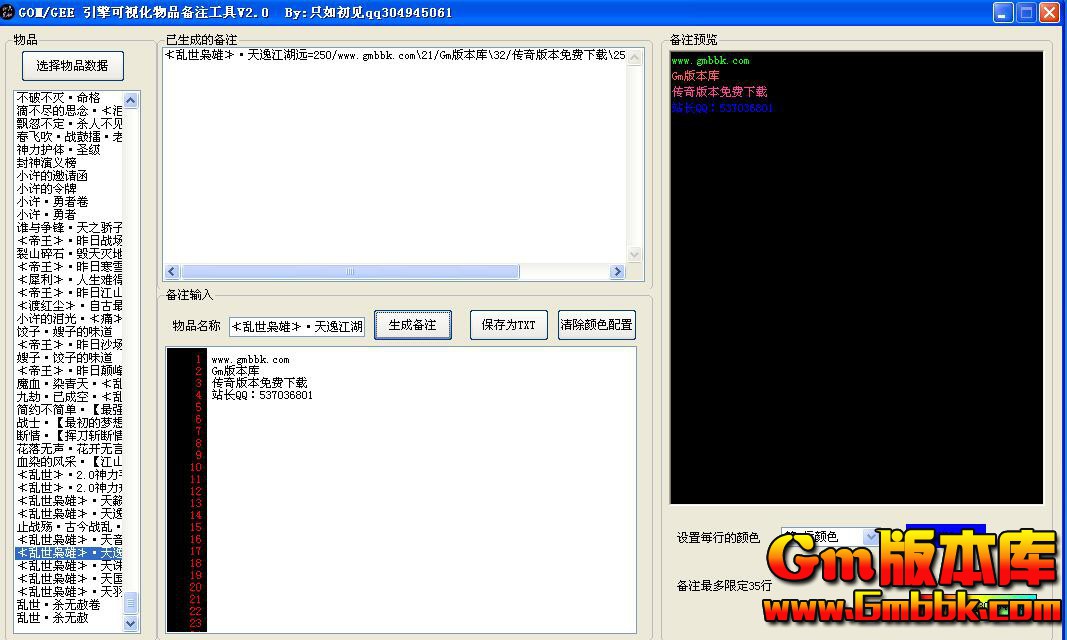This screenshot has width=1067, height=640.
Task: Select 封神演义榜 in the item list
Action: tap(47, 163)
